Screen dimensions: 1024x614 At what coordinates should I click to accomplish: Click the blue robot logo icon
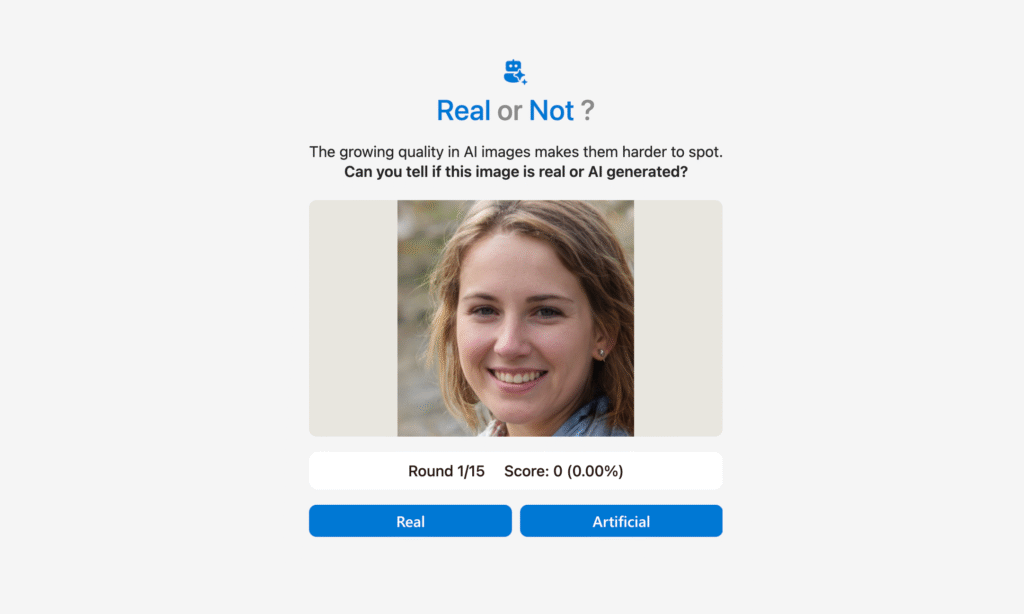click(x=515, y=72)
